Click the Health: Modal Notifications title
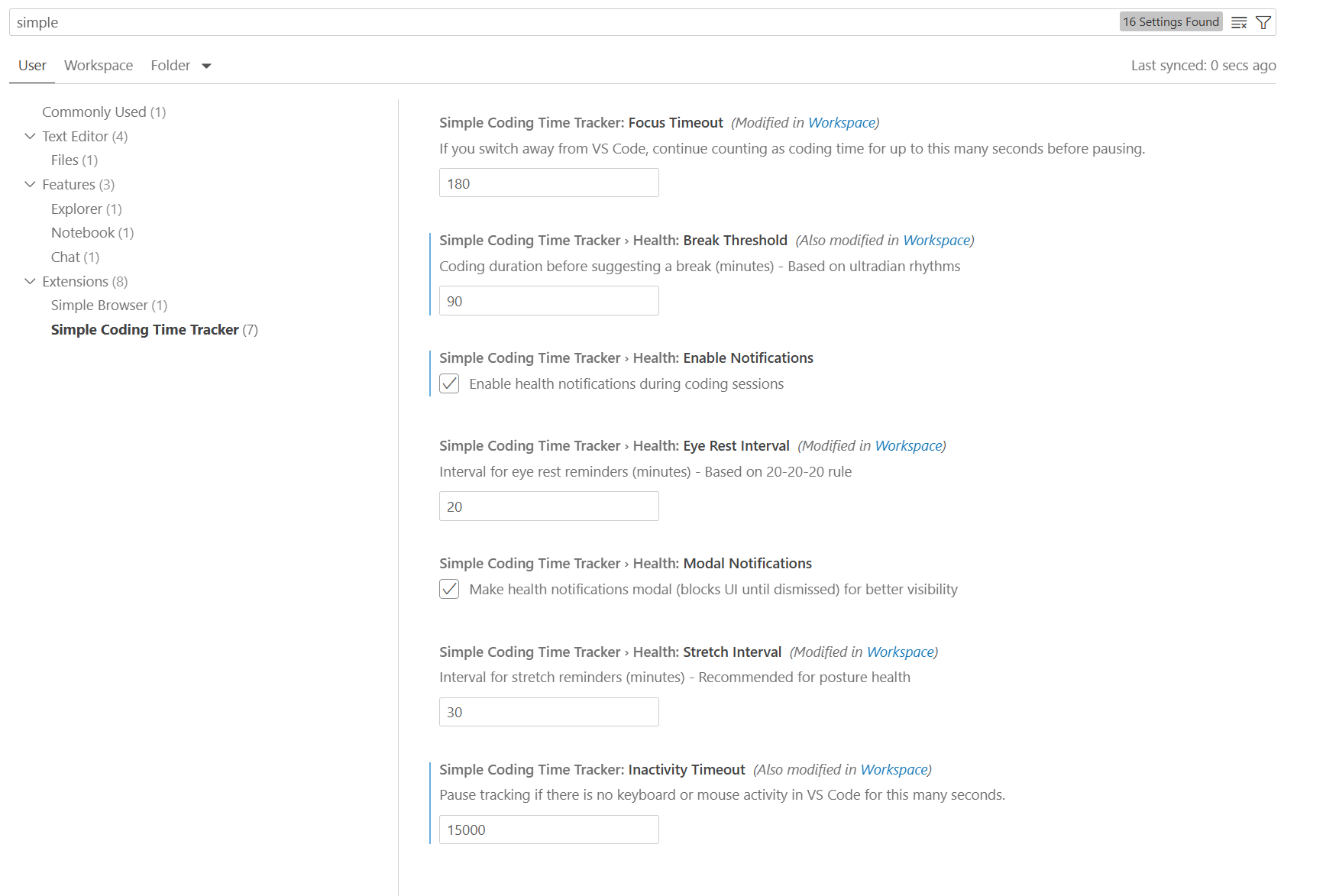 (x=625, y=564)
